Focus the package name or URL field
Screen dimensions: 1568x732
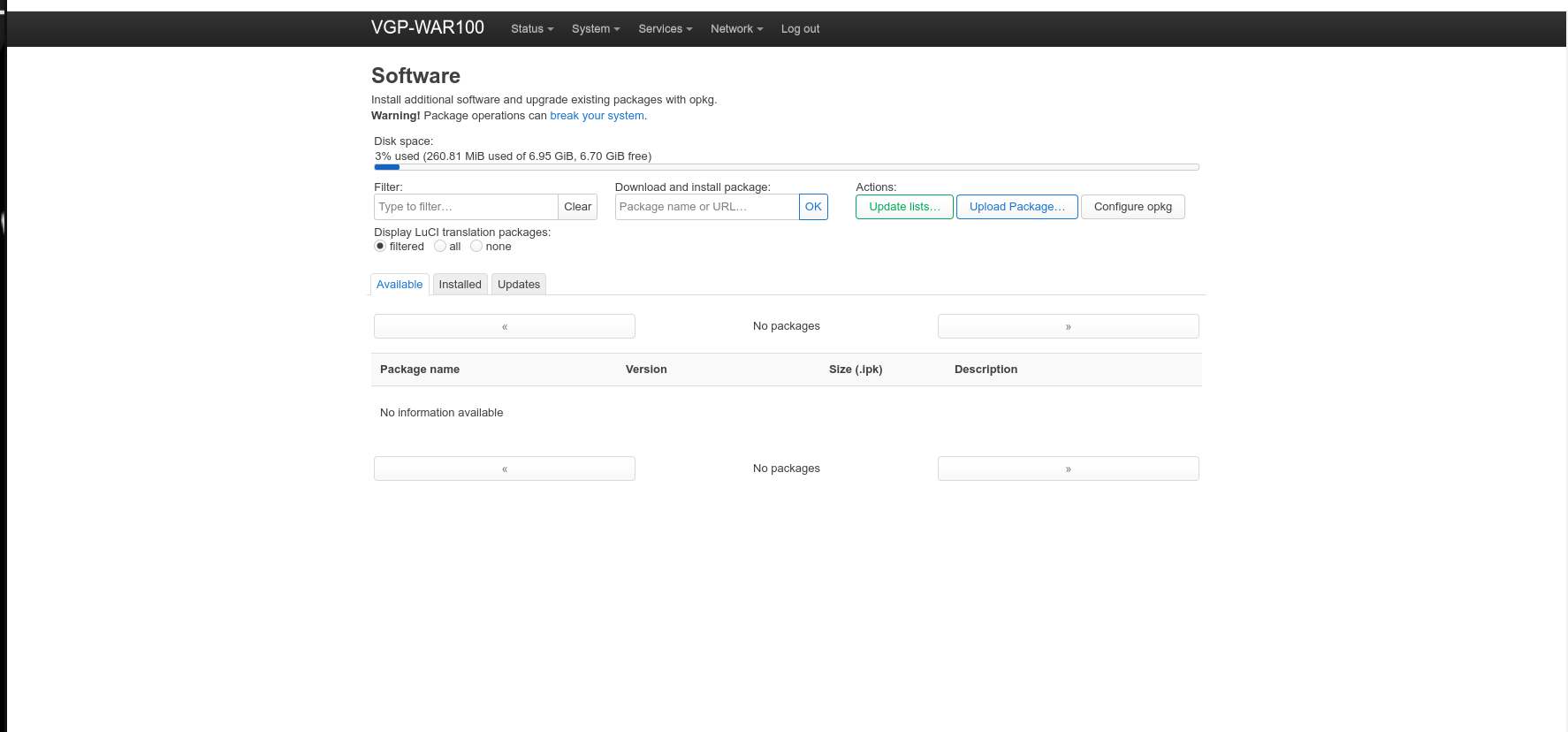pos(706,207)
